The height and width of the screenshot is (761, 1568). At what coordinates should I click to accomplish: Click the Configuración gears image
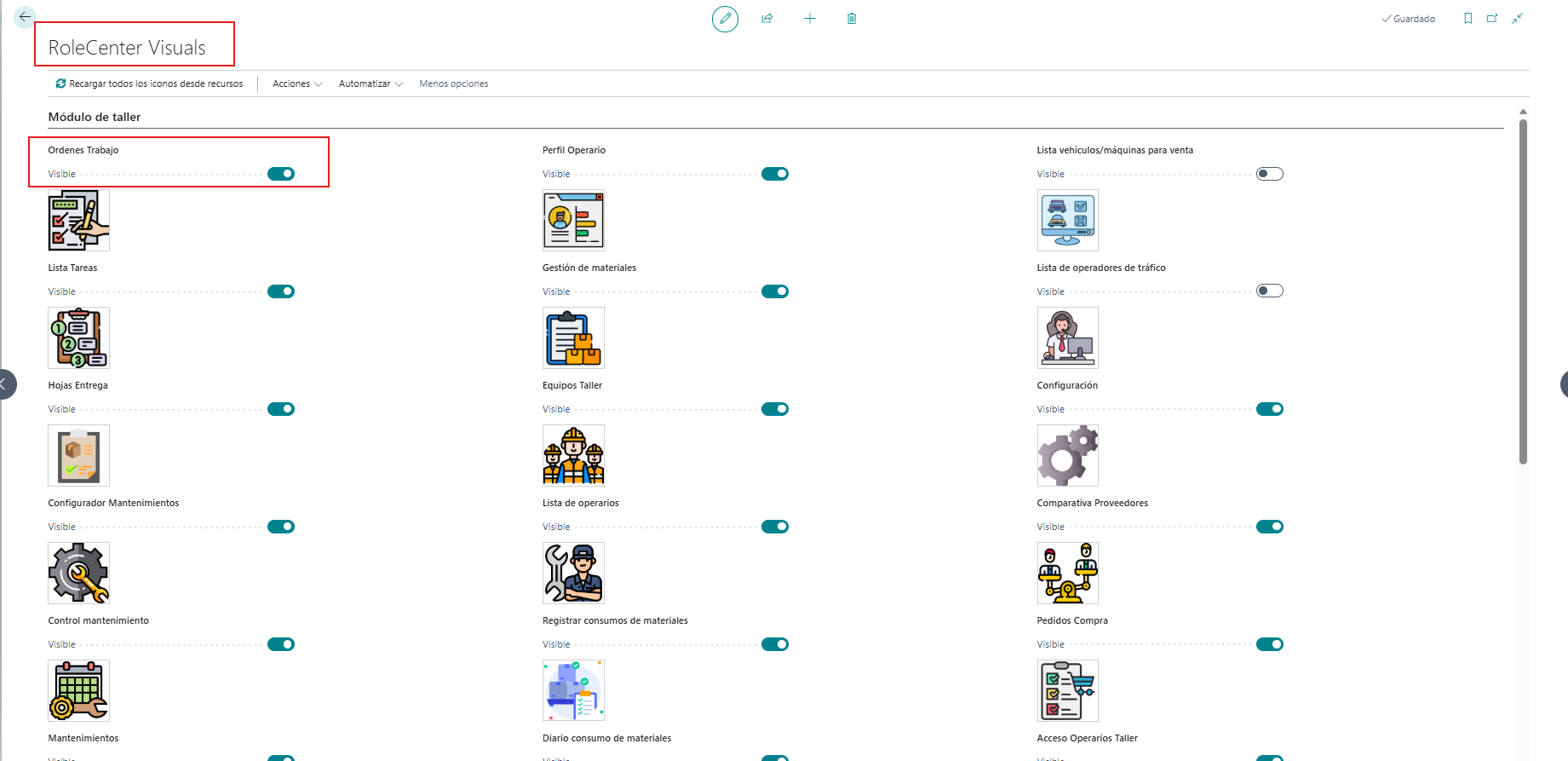[x=1067, y=455]
